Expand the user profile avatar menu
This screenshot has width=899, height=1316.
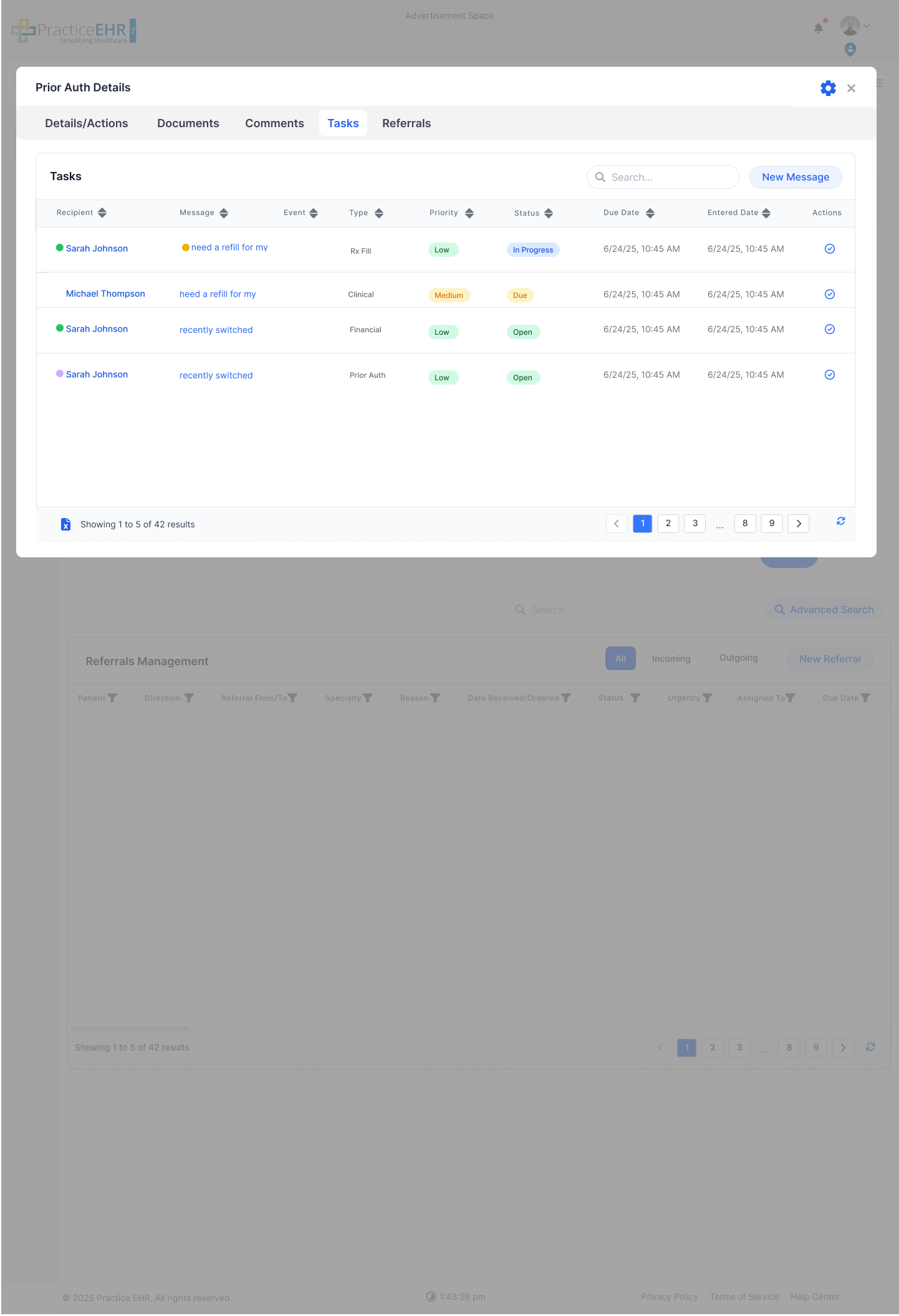point(855,26)
